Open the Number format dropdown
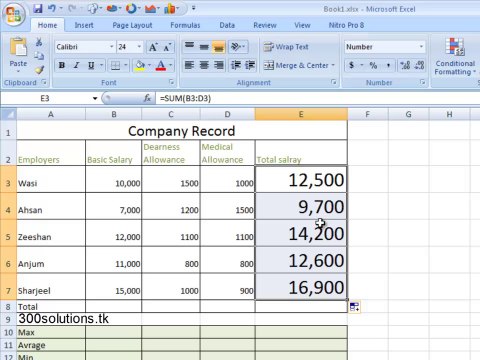 click(x=421, y=47)
